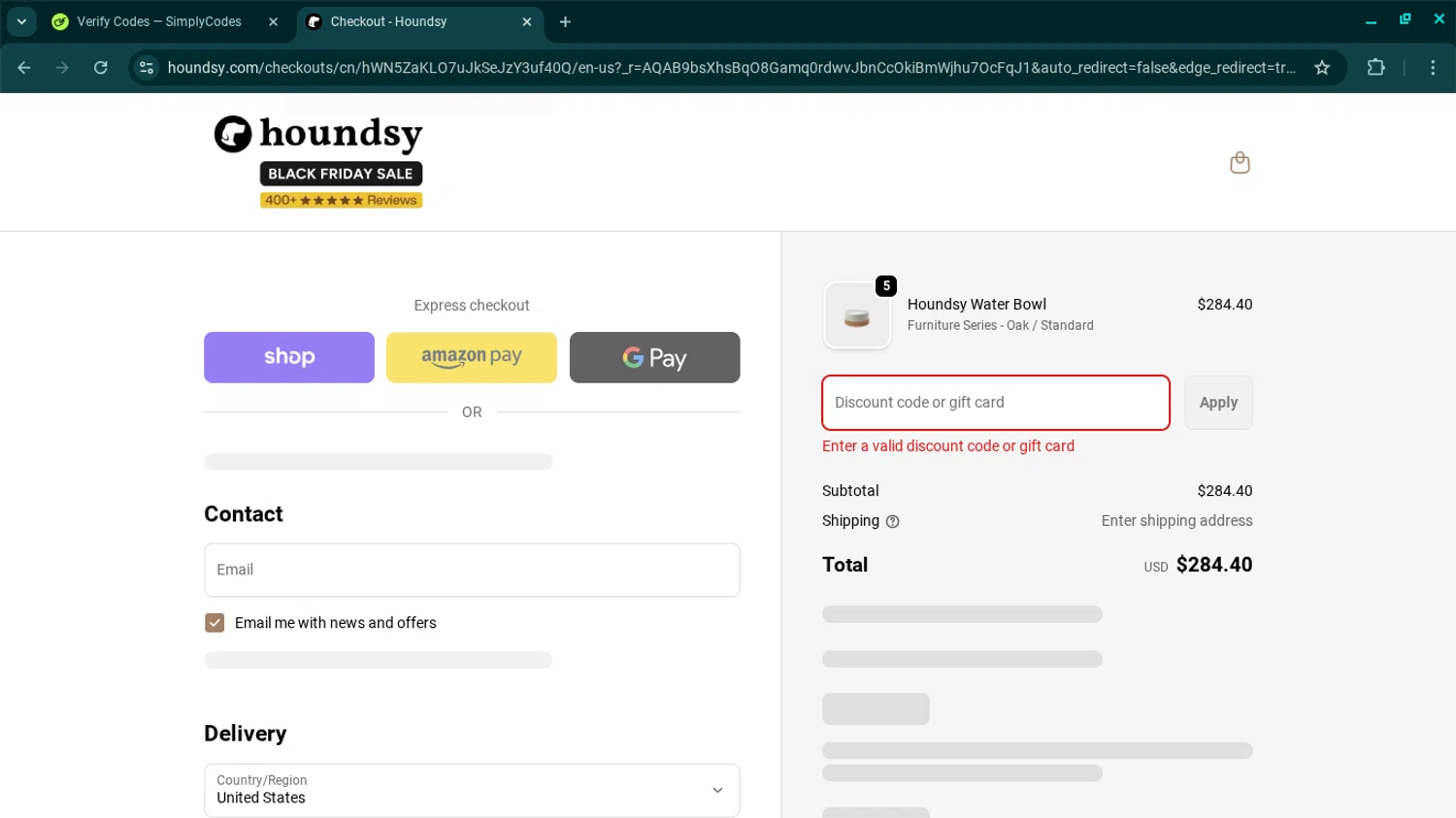Click the Furniture Series - Oak / Standard variant
Image resolution: width=1456 pixels, height=818 pixels.
pyautogui.click(x=1001, y=326)
